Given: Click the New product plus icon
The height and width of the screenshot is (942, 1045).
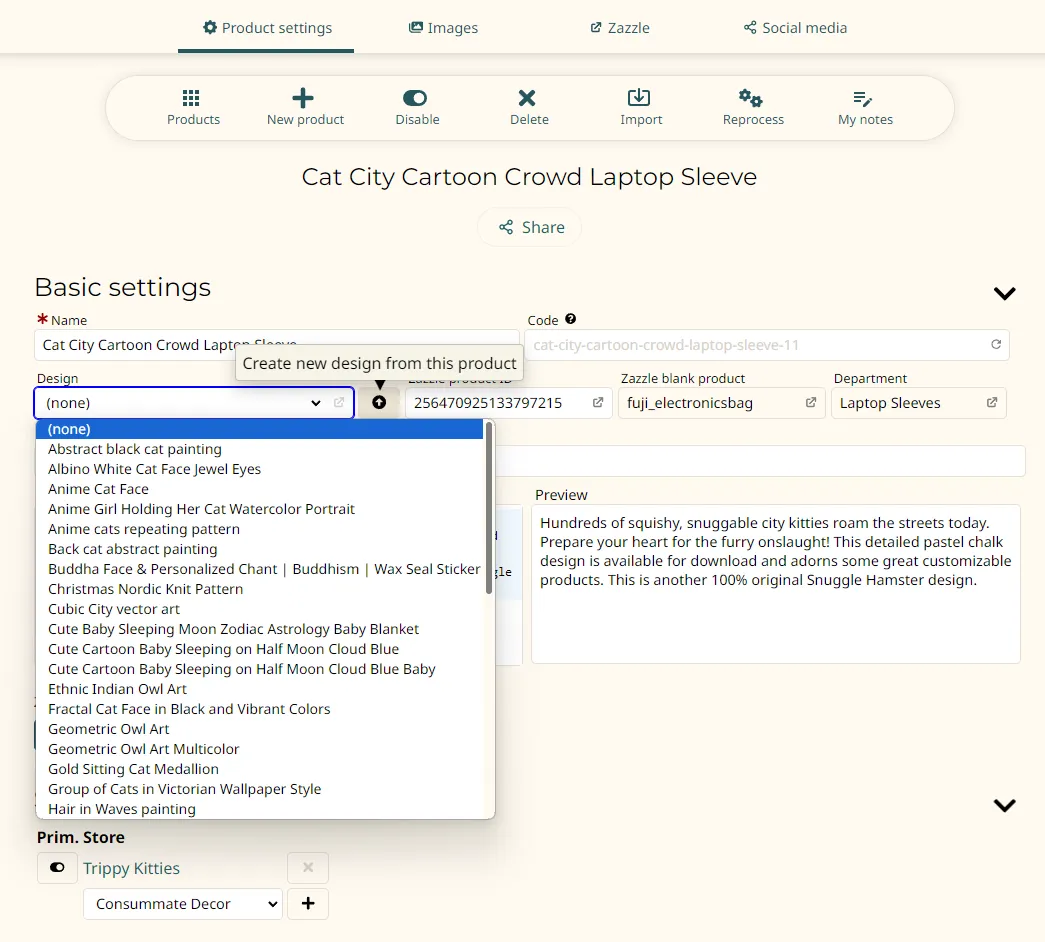Looking at the screenshot, I should tap(303, 98).
